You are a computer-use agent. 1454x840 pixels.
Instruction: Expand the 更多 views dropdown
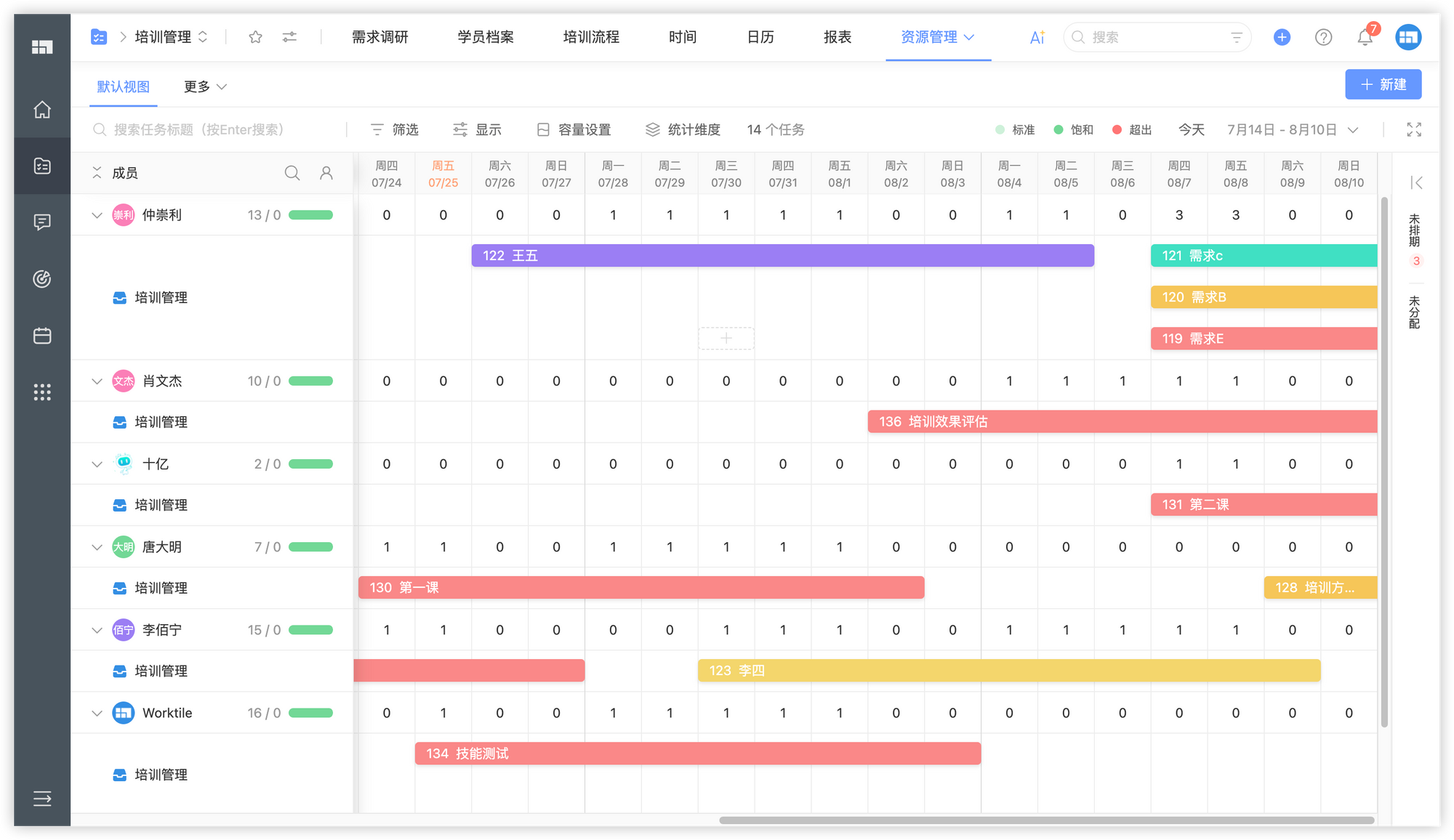[x=205, y=86]
